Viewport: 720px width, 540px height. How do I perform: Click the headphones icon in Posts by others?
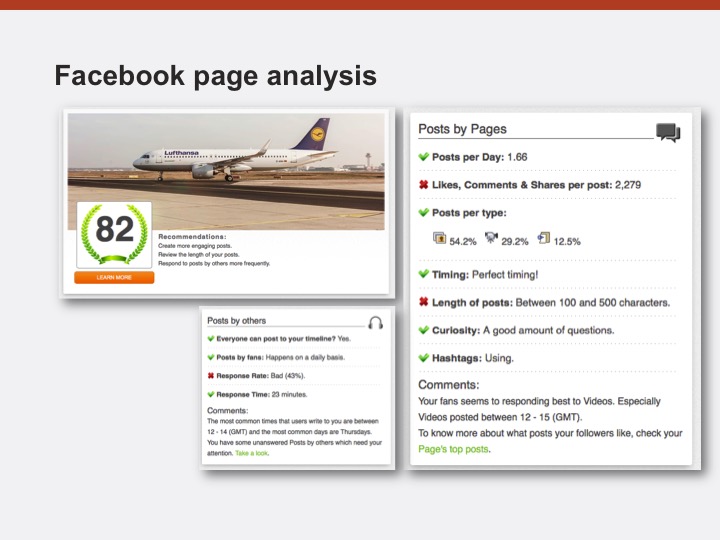click(x=375, y=322)
